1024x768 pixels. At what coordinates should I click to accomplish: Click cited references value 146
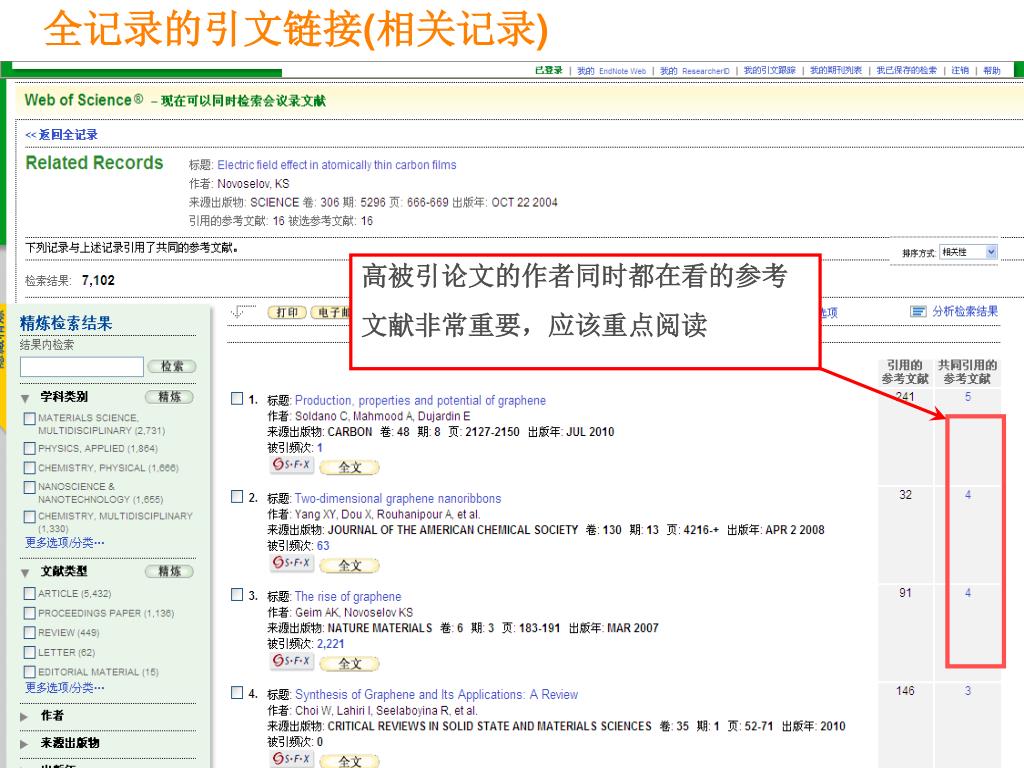tap(905, 690)
